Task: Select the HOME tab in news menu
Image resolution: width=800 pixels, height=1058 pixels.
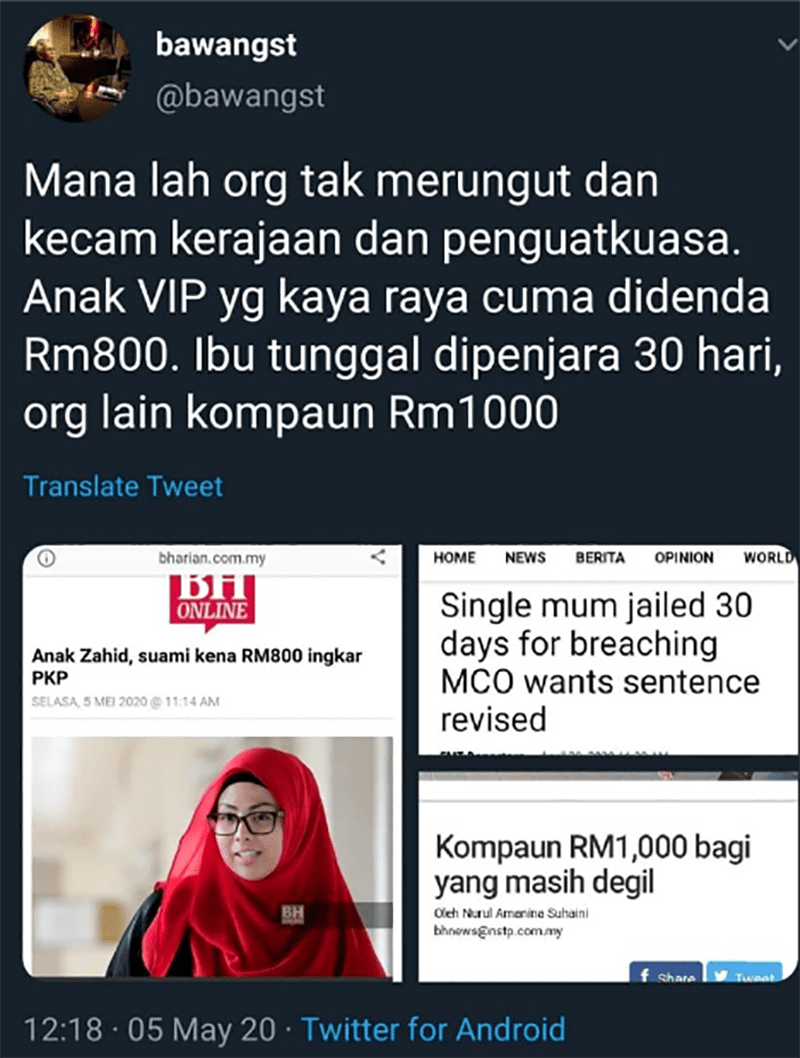Action: pyautogui.click(x=454, y=558)
